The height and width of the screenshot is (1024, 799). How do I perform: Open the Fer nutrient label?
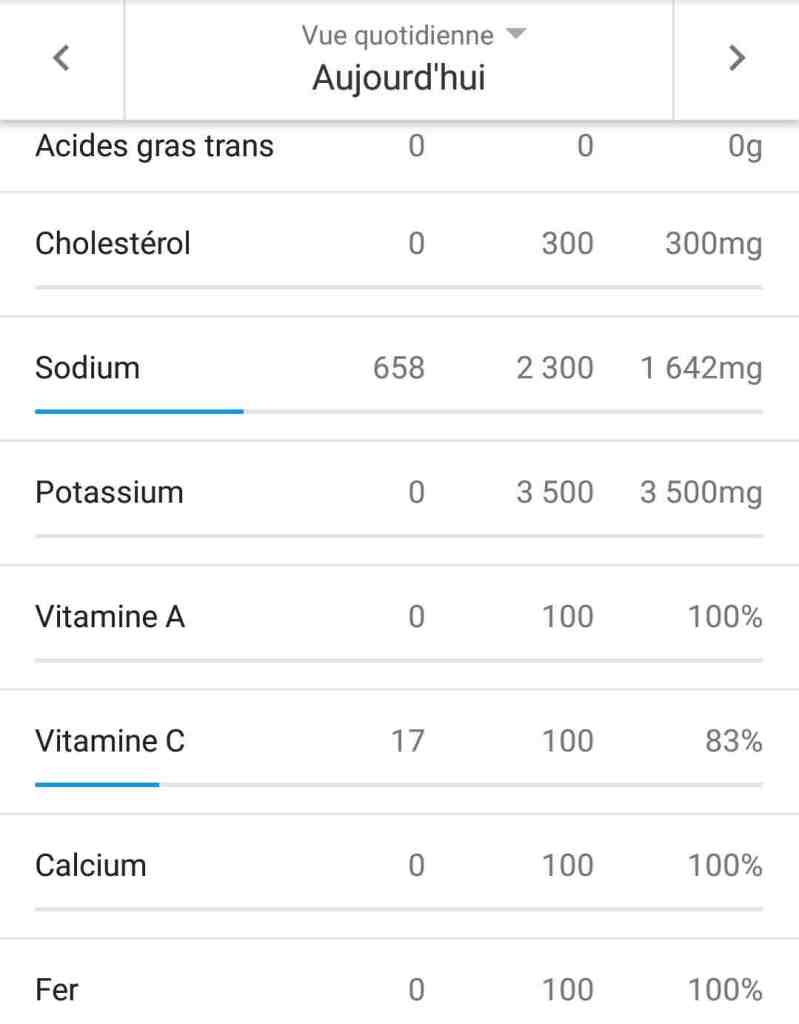pyautogui.click(x=57, y=990)
